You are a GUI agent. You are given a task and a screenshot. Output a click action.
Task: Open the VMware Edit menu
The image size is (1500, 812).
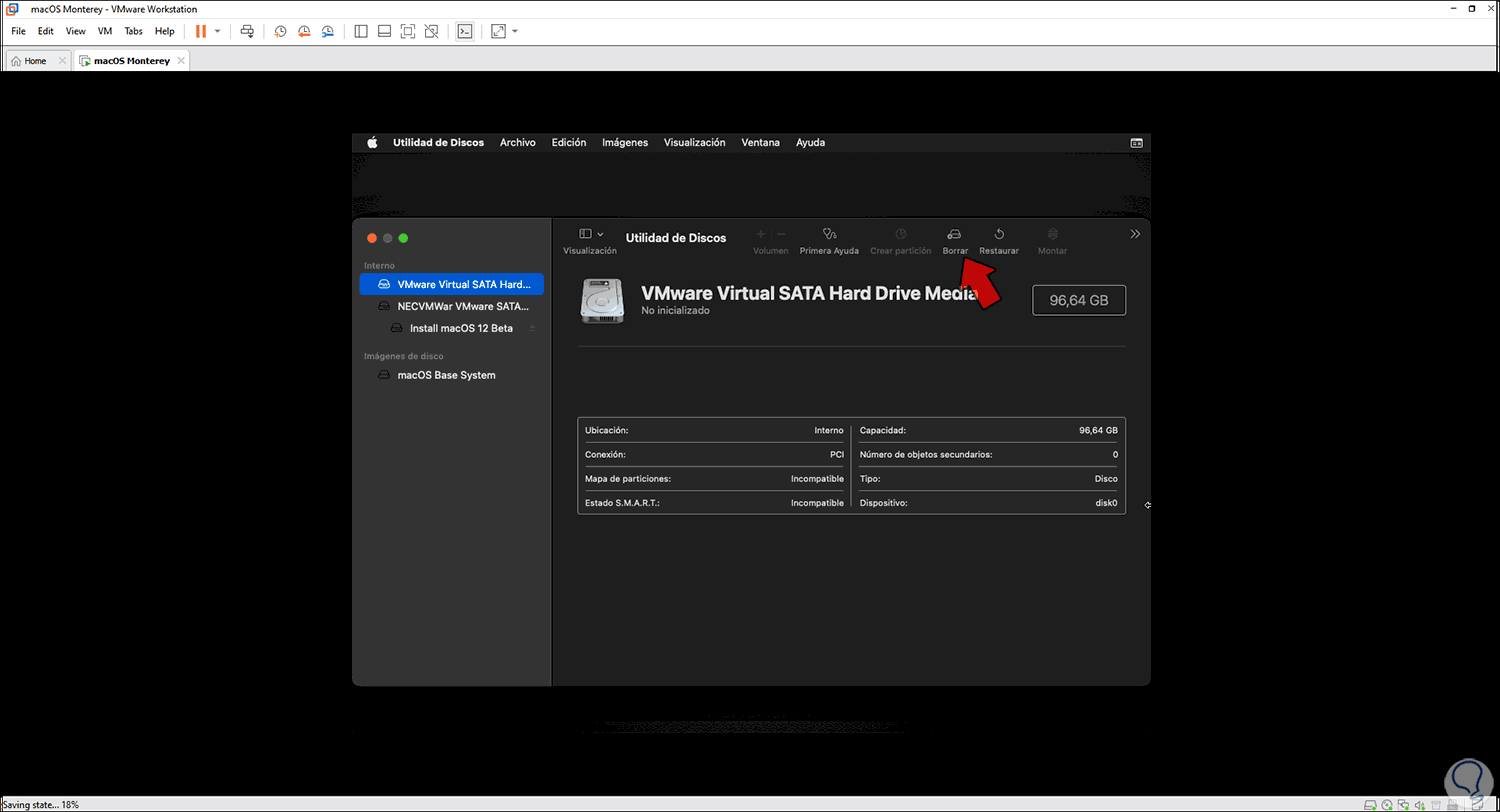tap(46, 31)
